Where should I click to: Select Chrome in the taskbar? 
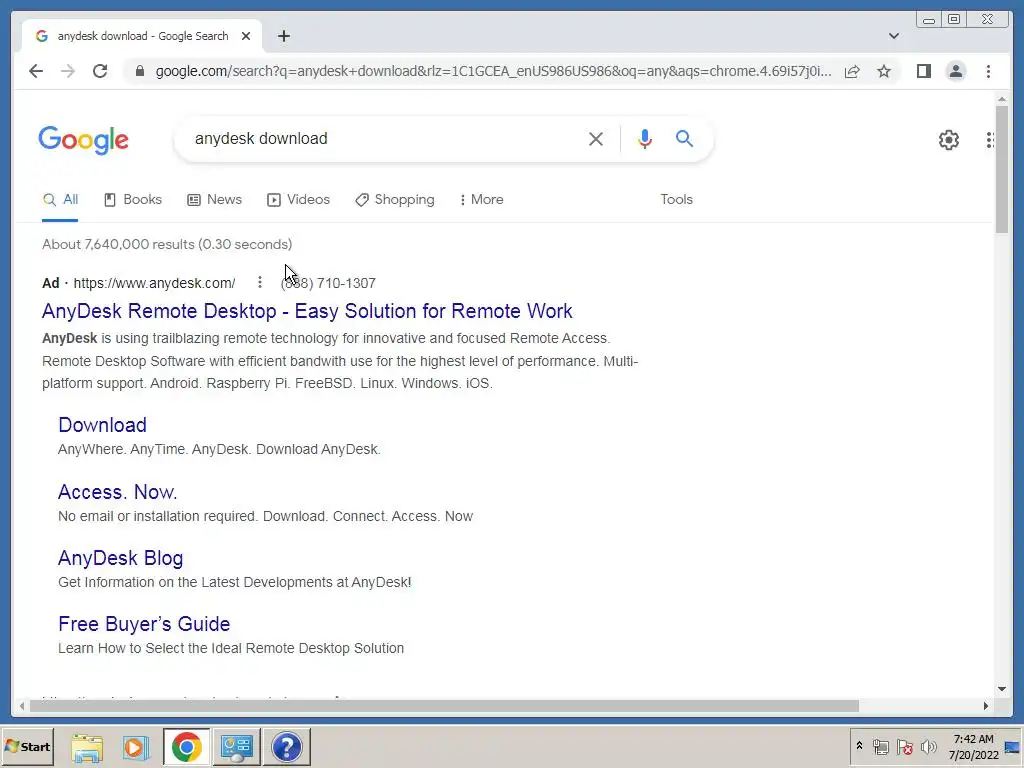coord(186,747)
